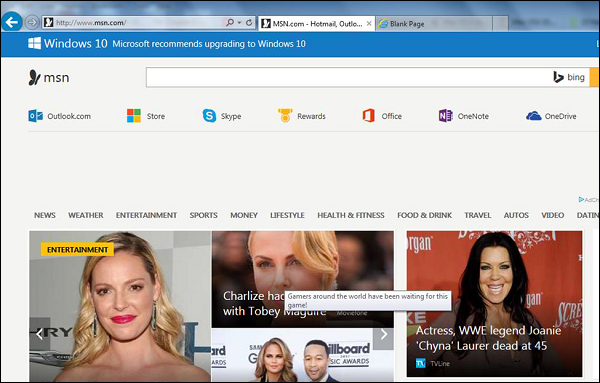Go back with the browser Back arrow
Image resolution: width=600 pixels, height=383 pixels.
click(12, 22)
